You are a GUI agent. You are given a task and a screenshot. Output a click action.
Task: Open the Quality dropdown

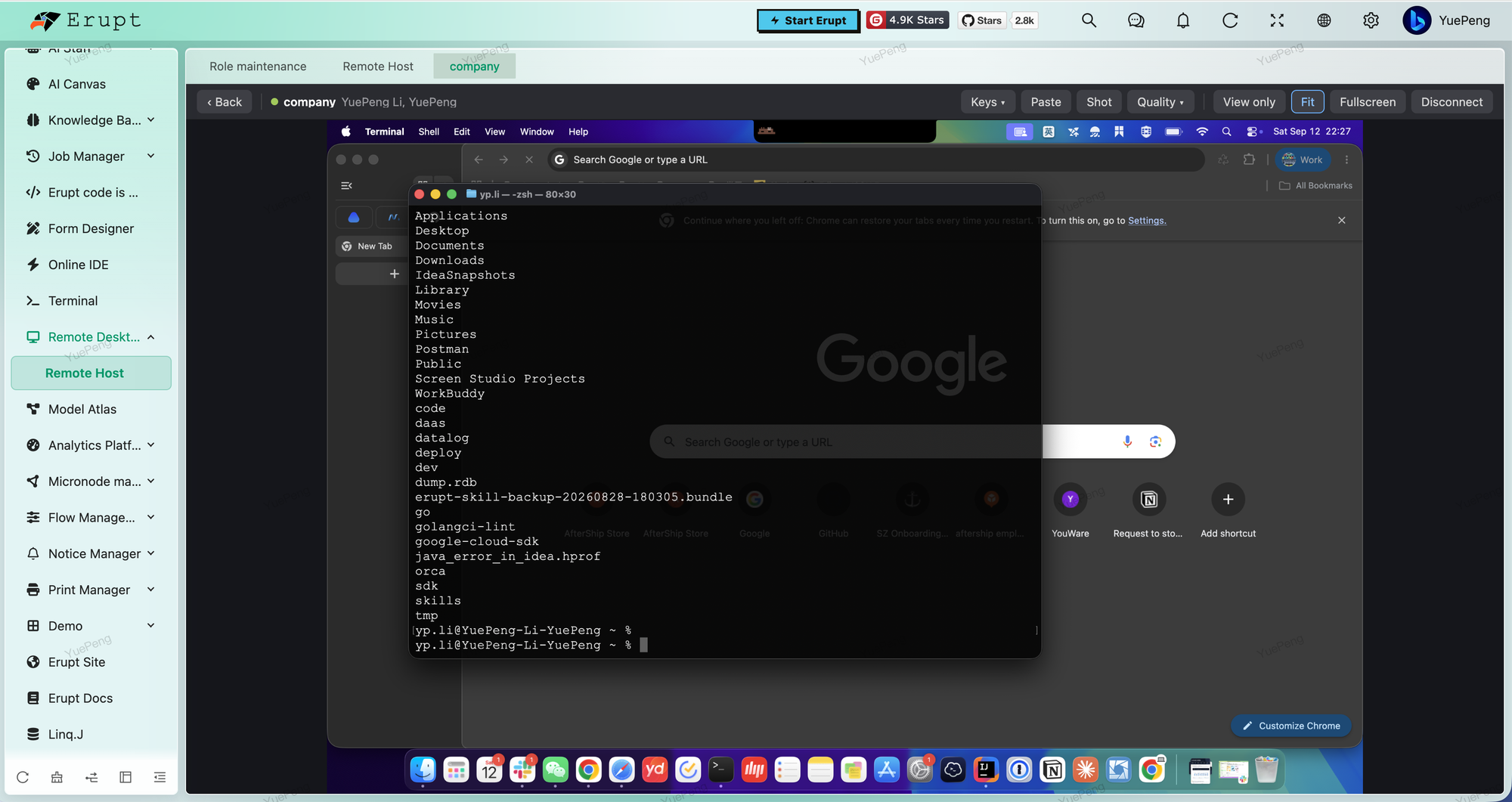(x=1160, y=102)
